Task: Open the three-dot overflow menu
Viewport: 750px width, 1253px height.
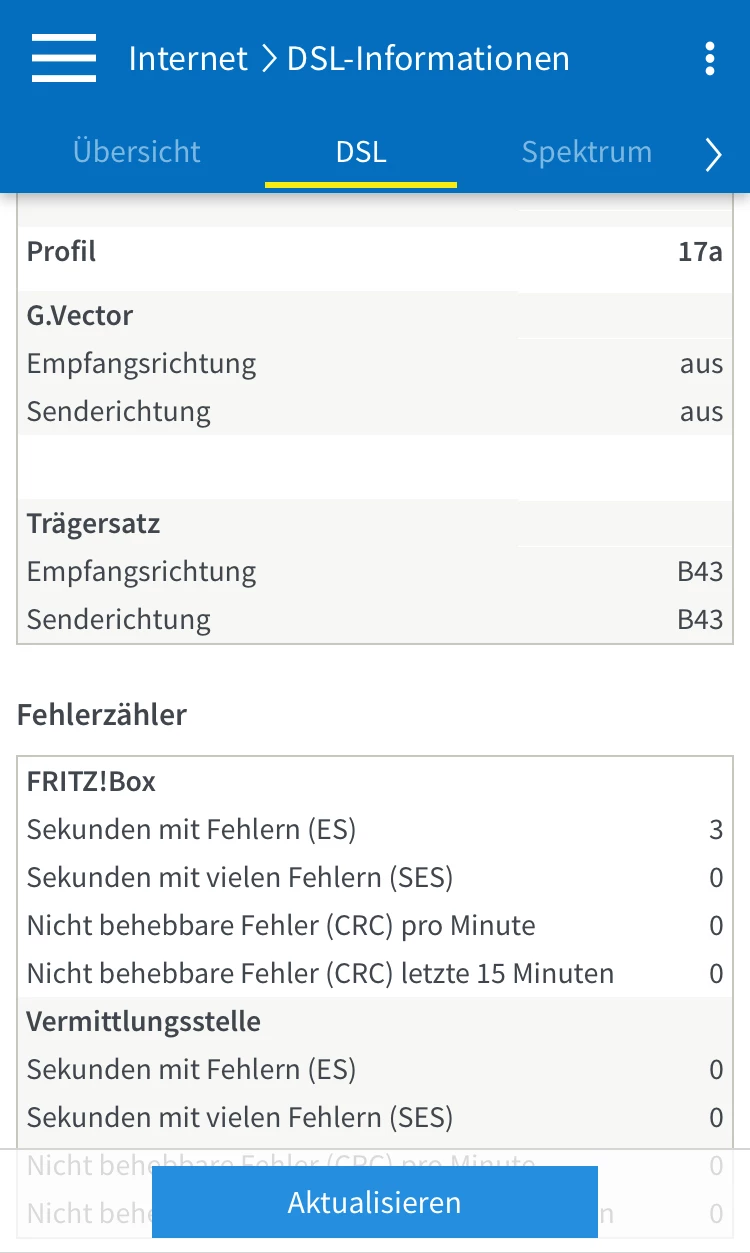Action: tap(709, 58)
